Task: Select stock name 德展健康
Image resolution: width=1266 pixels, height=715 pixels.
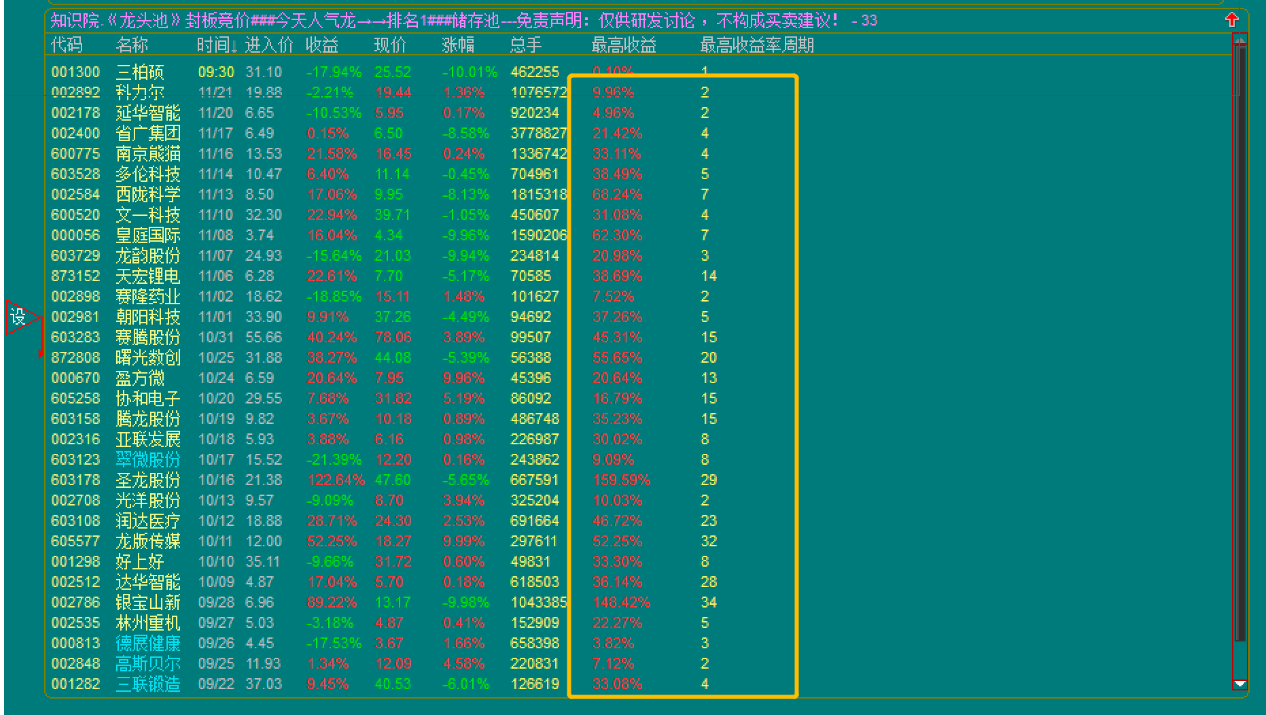Action: tap(148, 643)
